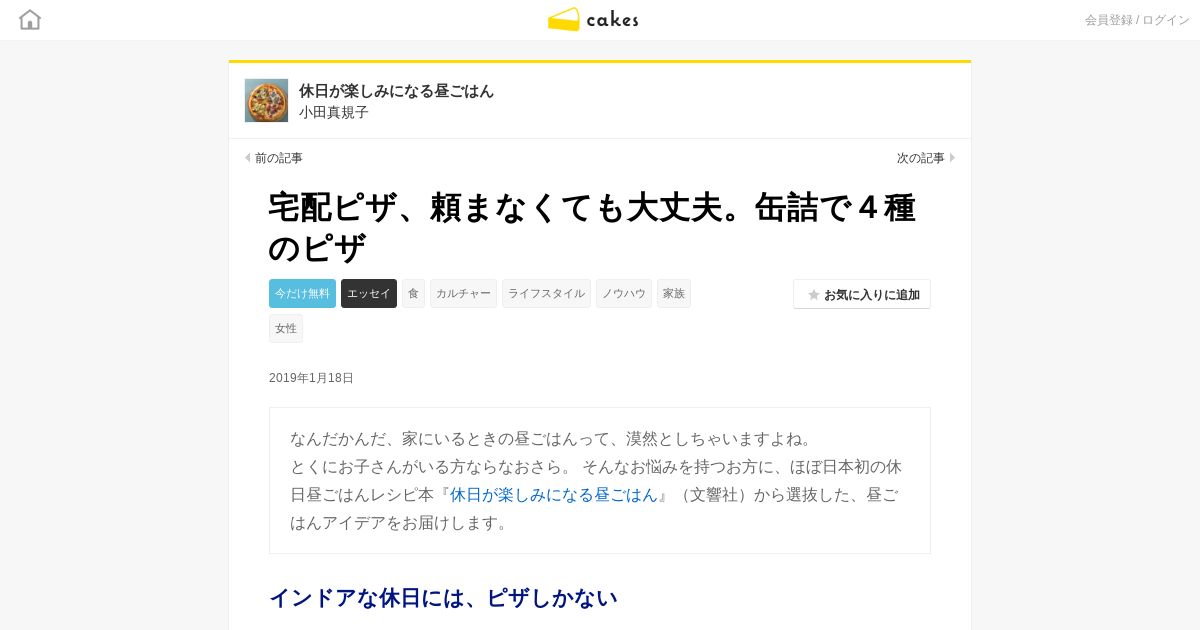Screen dimensions: 1200x630
Task: Open 会員登録 / ログイン link
Action: coord(1137,20)
